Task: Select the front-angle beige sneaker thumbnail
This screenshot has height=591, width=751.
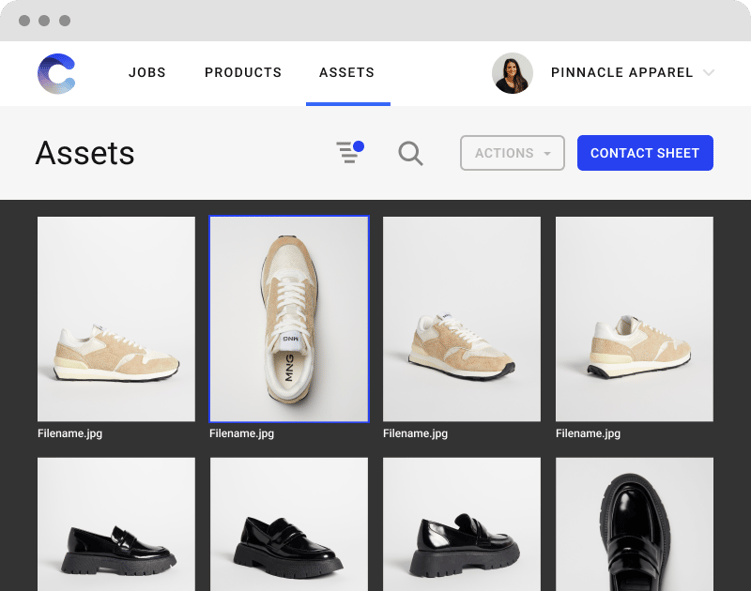Action: [462, 319]
